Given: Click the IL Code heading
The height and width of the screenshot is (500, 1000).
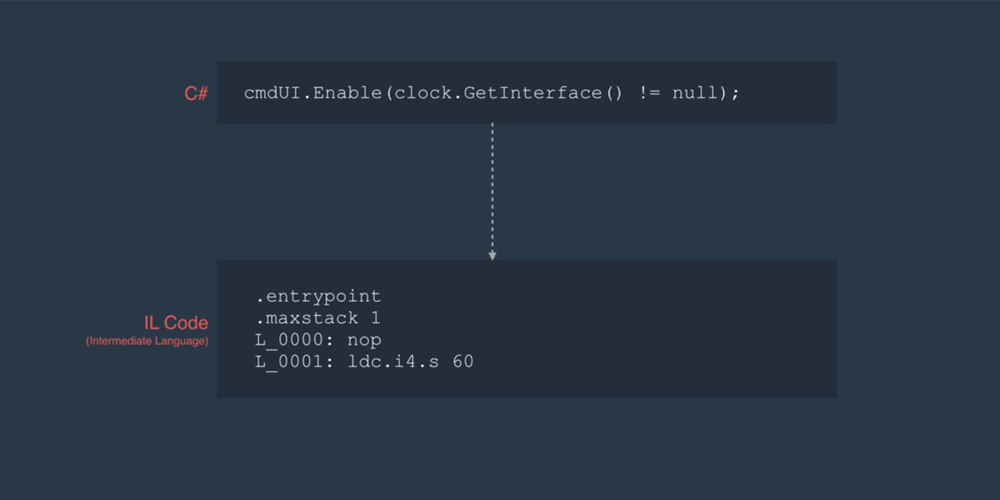Looking at the screenshot, I should [x=176, y=323].
